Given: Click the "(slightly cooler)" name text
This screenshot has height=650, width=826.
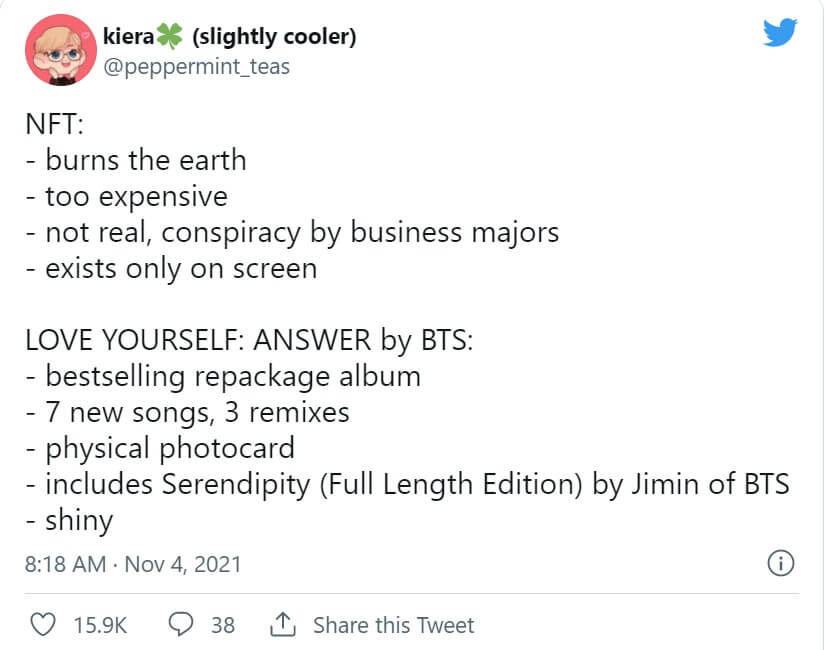Looking at the screenshot, I should point(274,38).
